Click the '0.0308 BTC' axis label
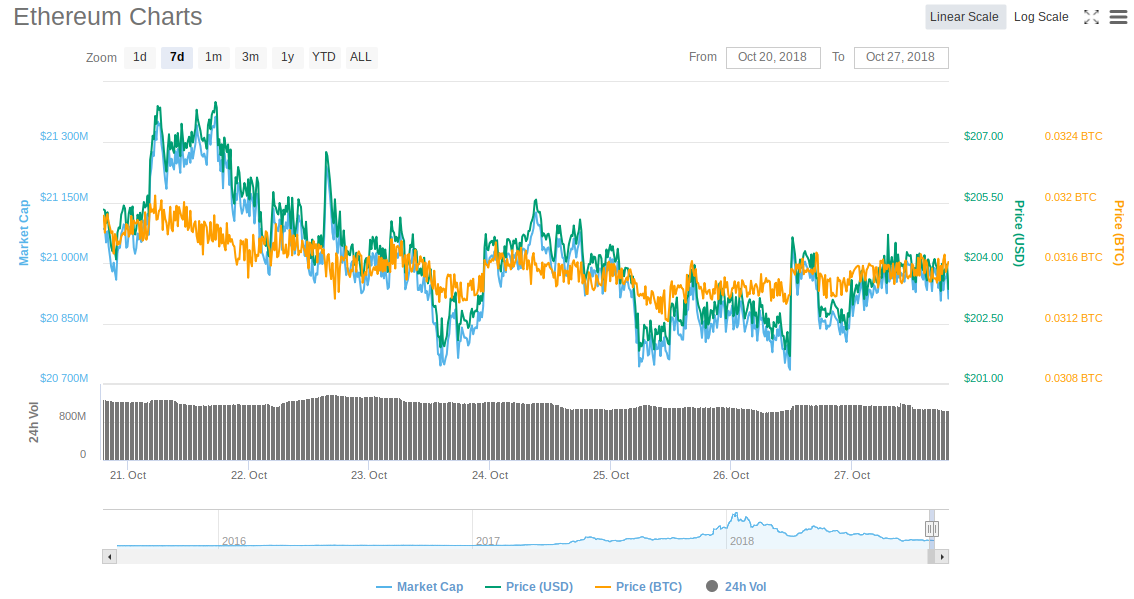This screenshot has height=599, width=1134. (1073, 378)
